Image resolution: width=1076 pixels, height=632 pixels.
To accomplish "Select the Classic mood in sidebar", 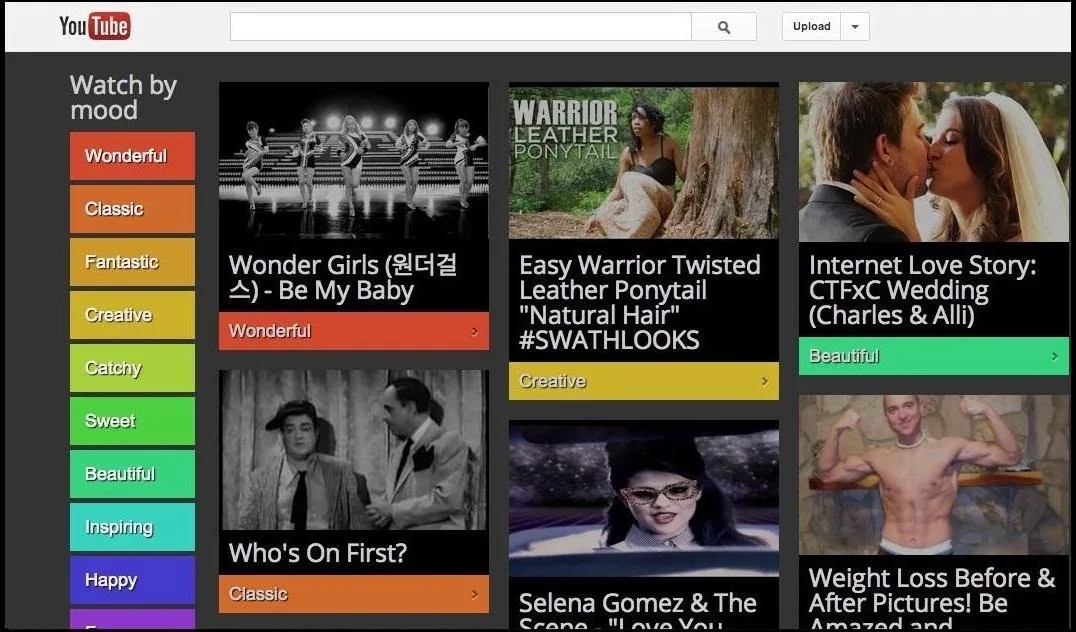I will (132, 209).
